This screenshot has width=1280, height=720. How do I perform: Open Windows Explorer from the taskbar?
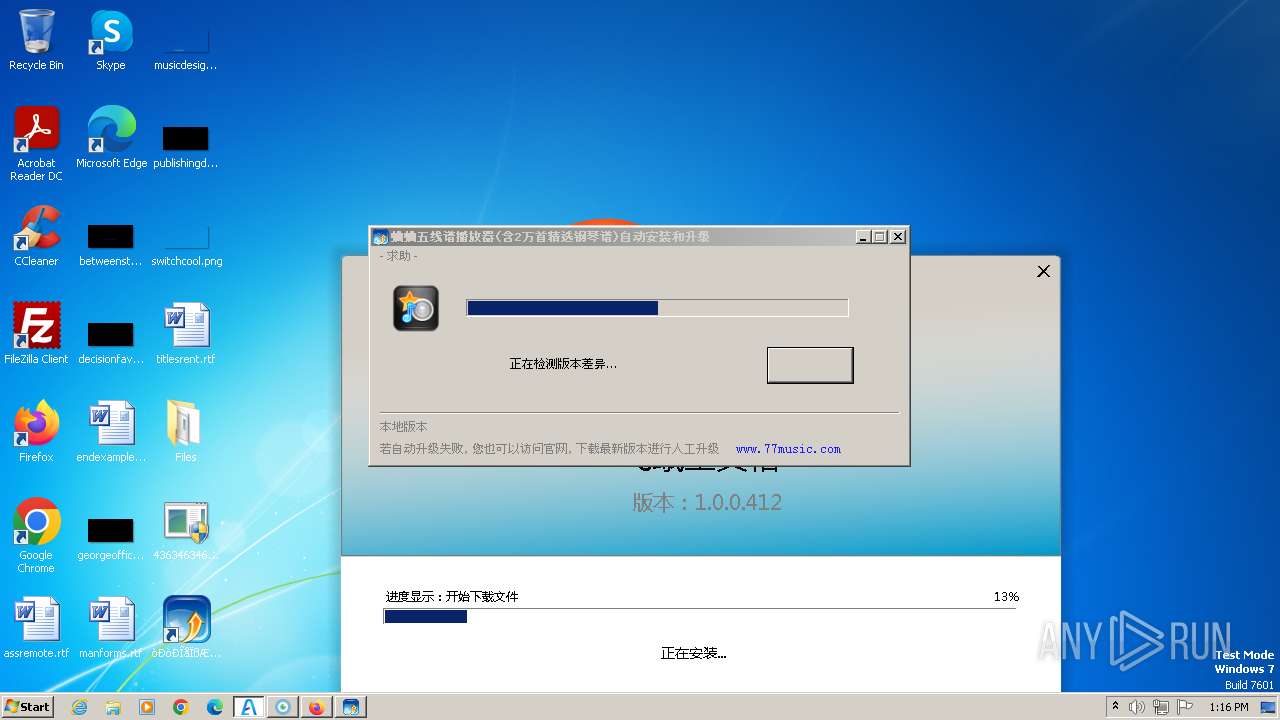pos(113,707)
